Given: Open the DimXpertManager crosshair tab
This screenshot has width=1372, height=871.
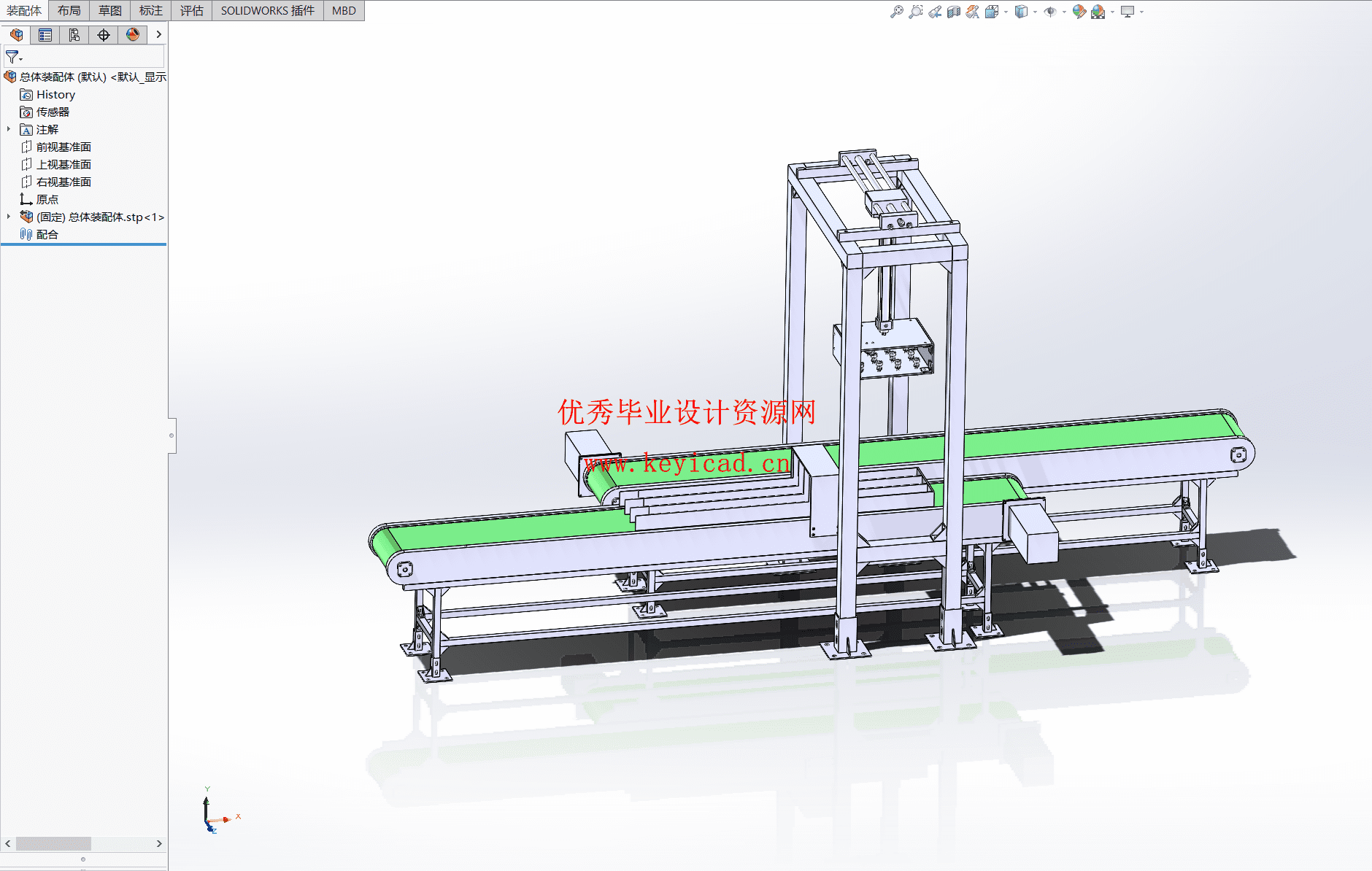Looking at the screenshot, I should click(x=104, y=35).
